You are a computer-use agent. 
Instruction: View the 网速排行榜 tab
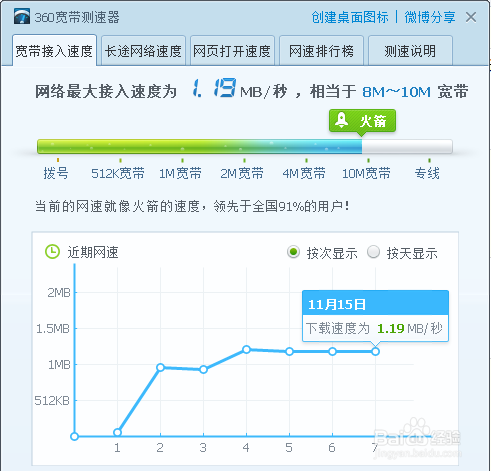(321, 51)
